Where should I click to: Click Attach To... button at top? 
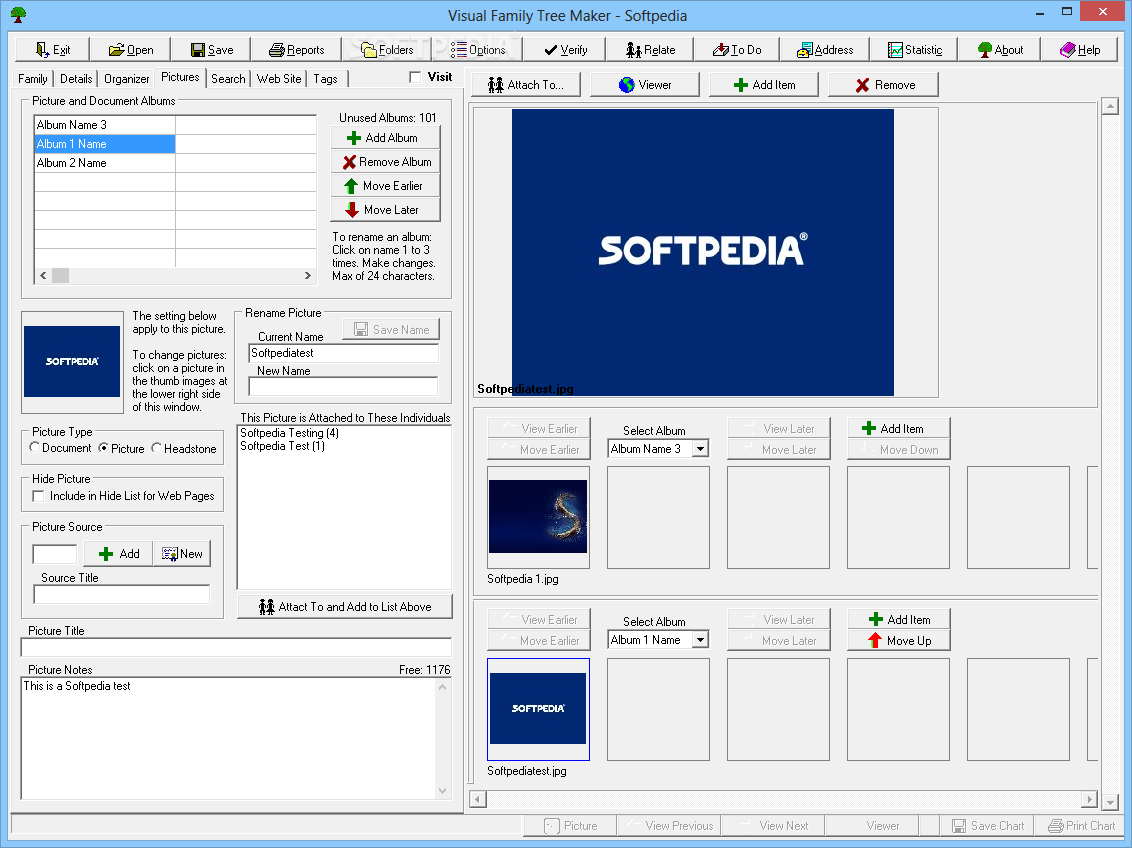pos(526,84)
